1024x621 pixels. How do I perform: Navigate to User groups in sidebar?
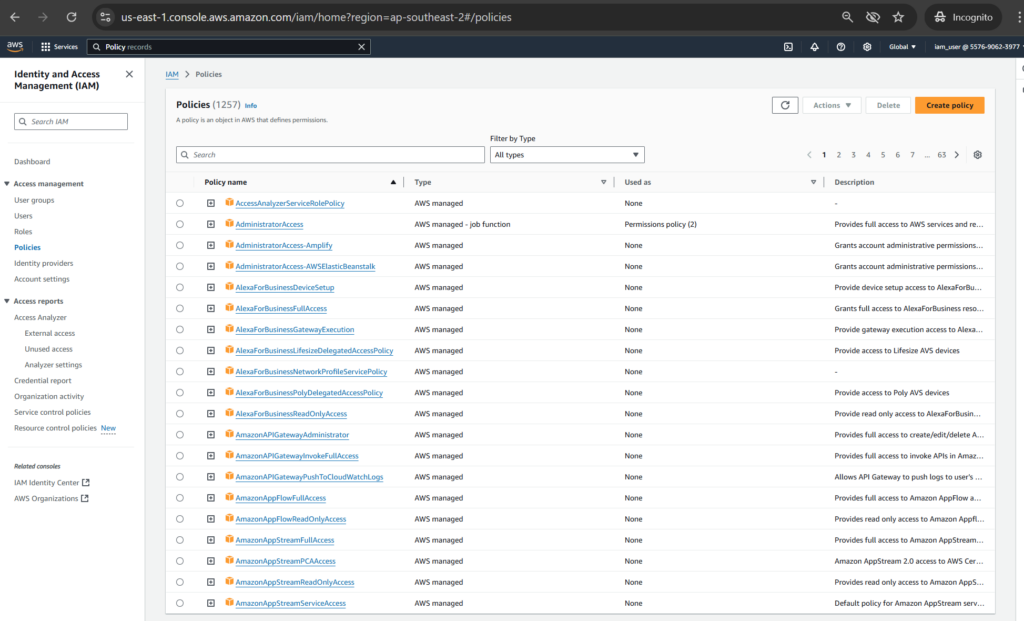(34, 200)
